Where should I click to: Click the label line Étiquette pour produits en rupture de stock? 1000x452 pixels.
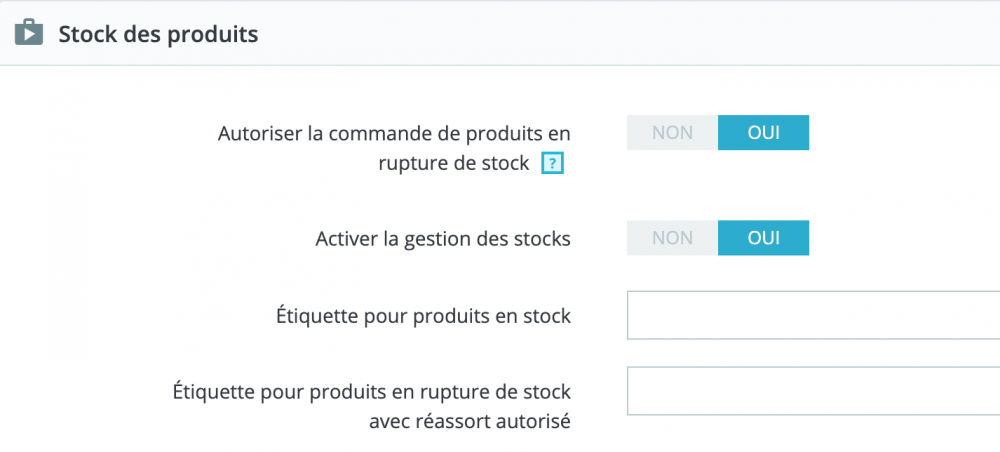point(371,390)
